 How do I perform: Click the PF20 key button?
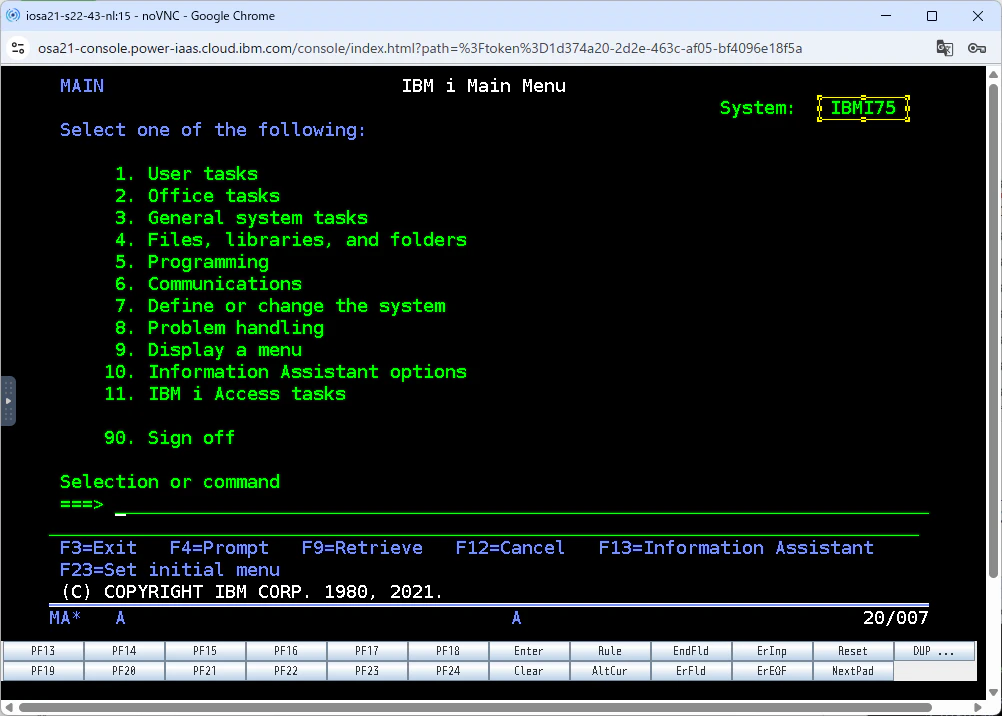click(x=125, y=671)
